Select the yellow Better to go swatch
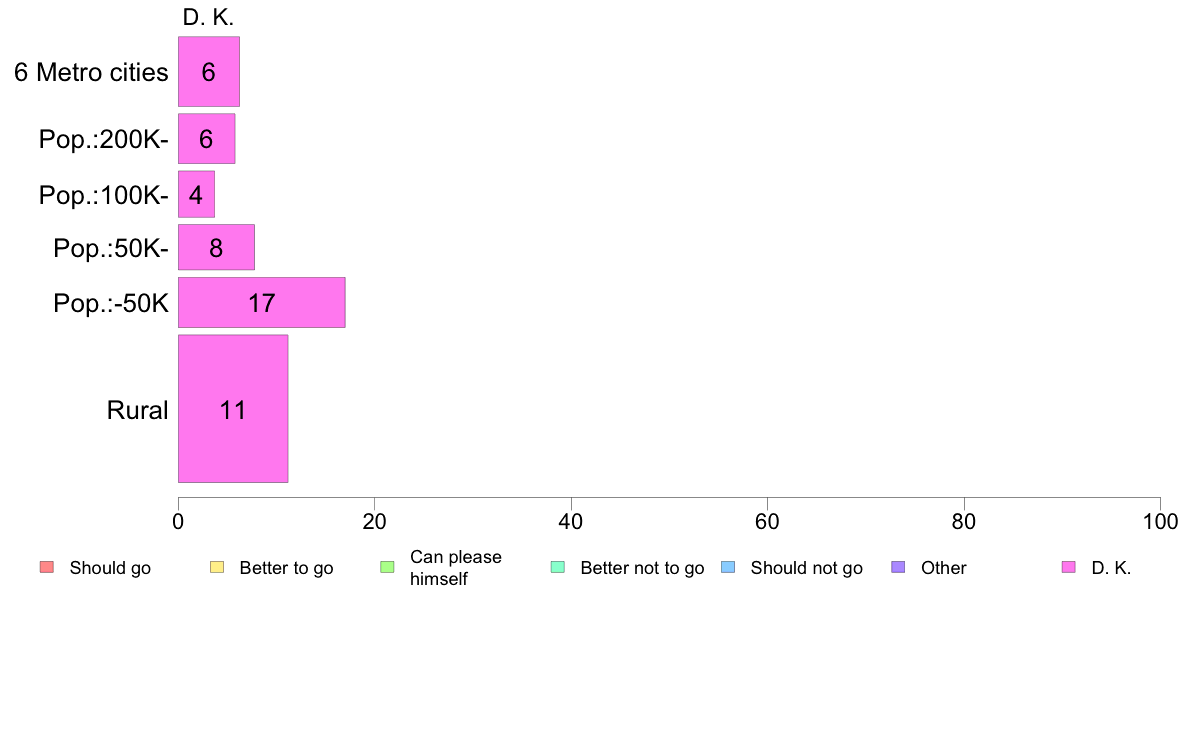1188x736 pixels. [216, 568]
